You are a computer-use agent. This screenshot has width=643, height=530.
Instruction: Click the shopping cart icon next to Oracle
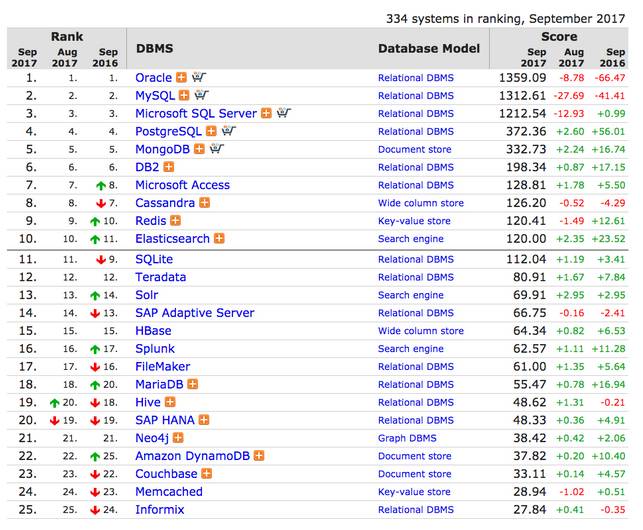[198, 77]
